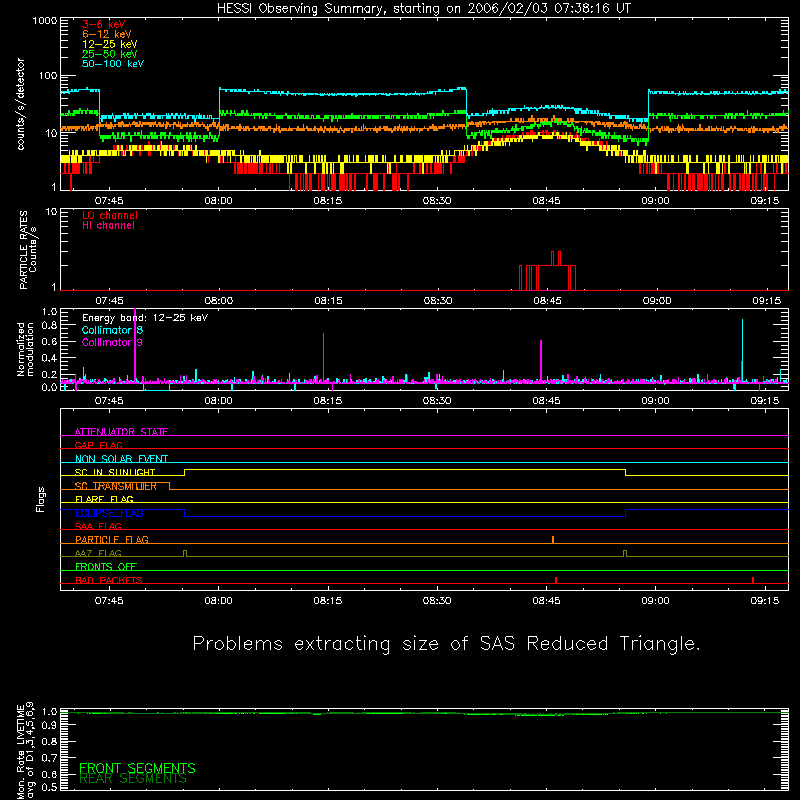Click the magenta Collimator 9 spike near 08:44
Image resolution: width=800 pixels, height=800 pixels.
click(x=541, y=361)
